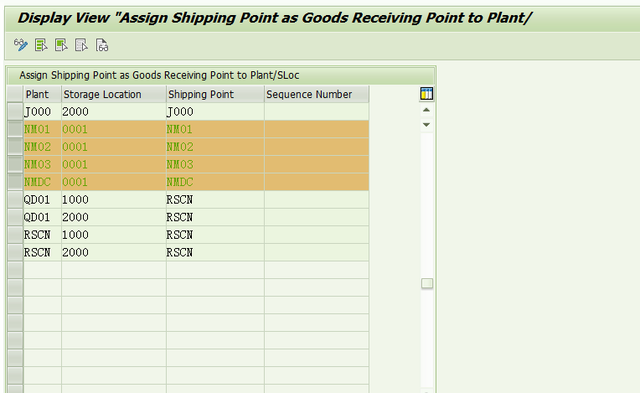Click the Display/Change toggle pencil icon
This screenshot has width=640, height=393.
(20, 45)
